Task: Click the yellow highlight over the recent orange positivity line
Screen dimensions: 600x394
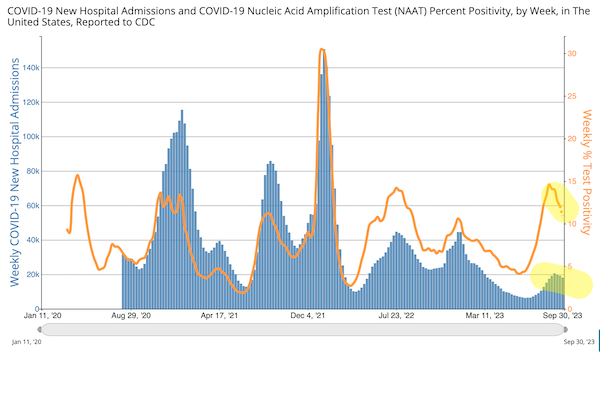Action: [560, 203]
